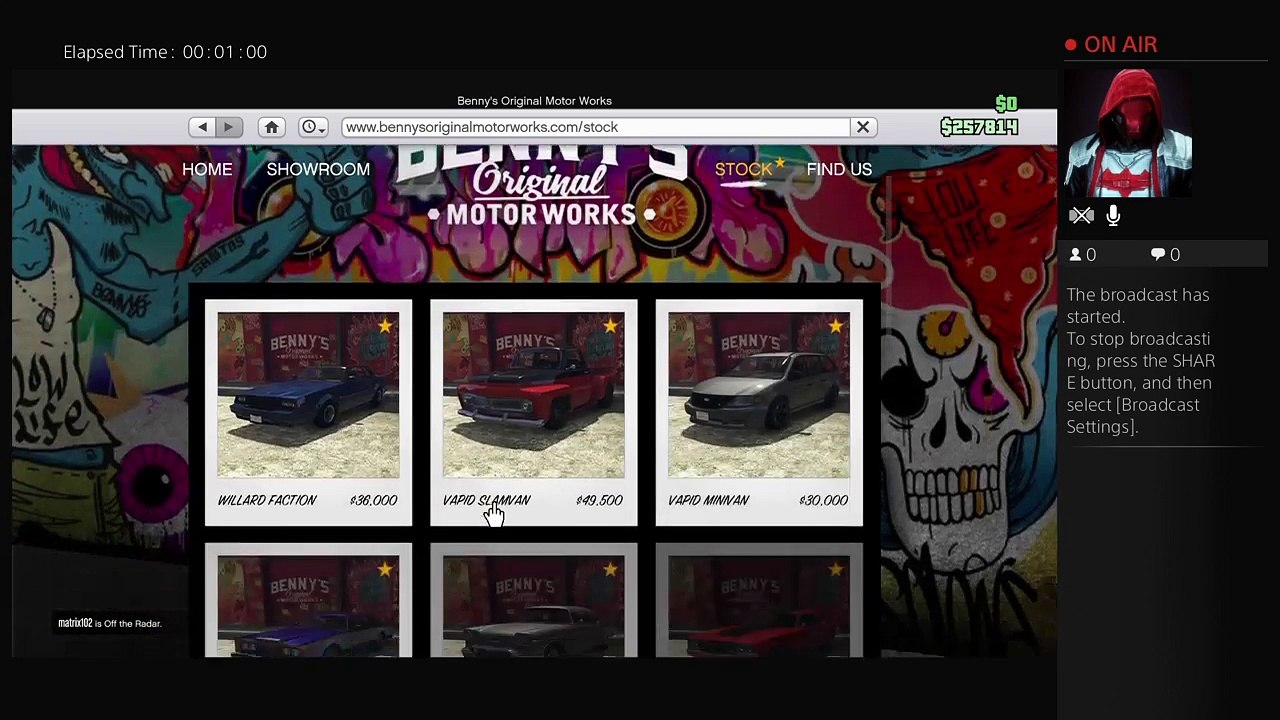Click the Benny's Original Motor Works page title

click(534, 101)
